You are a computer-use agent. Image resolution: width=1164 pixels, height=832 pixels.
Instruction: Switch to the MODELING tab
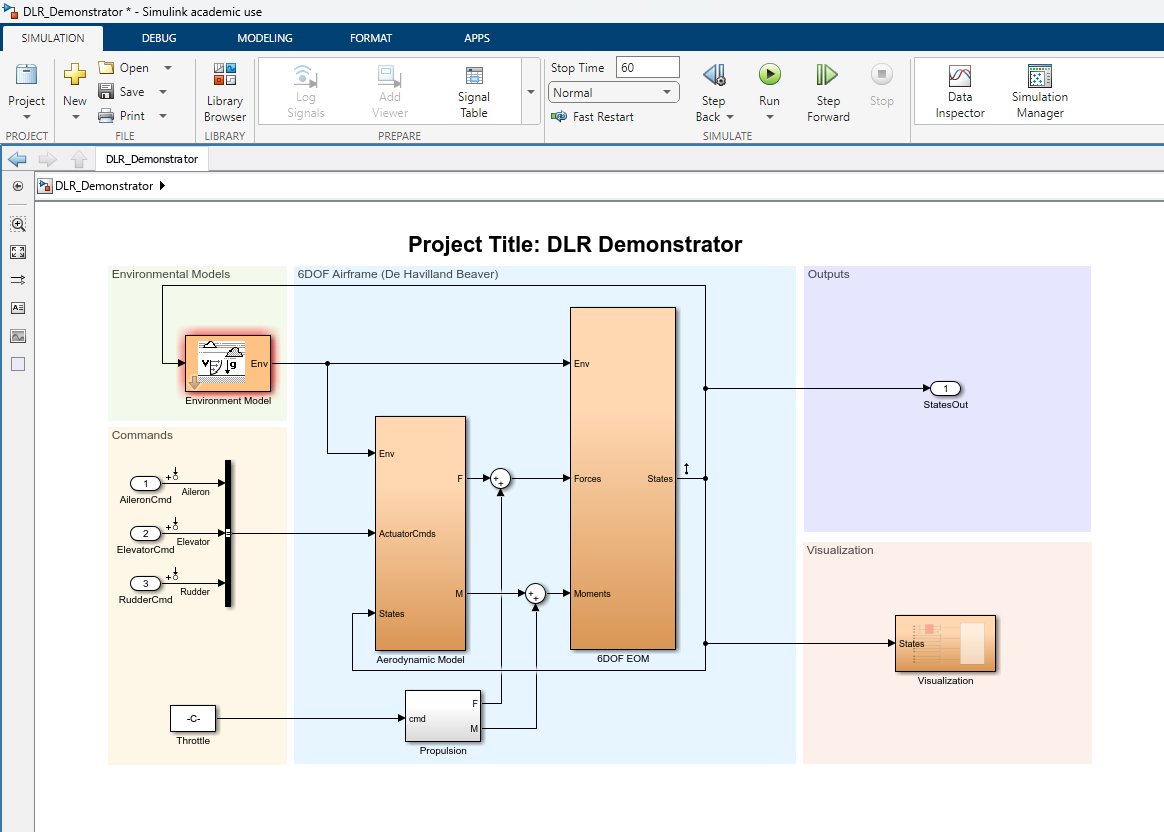tap(264, 38)
